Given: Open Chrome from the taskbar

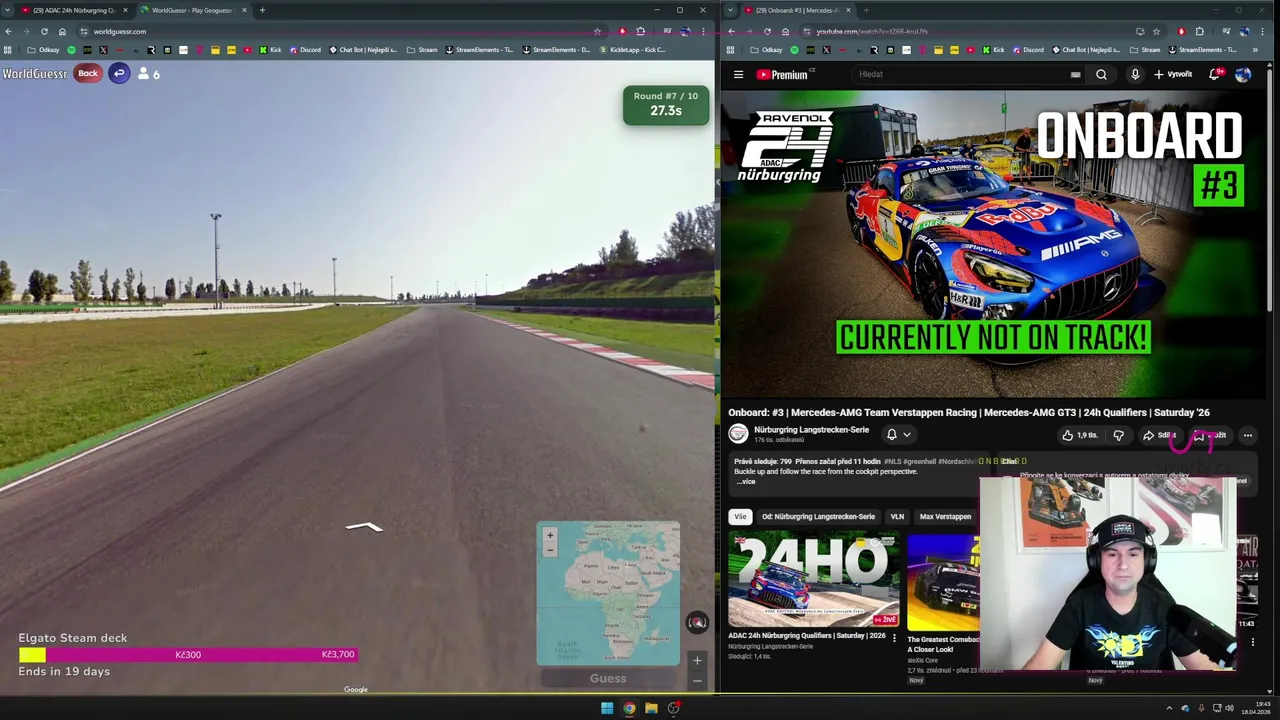Looking at the screenshot, I should point(629,708).
